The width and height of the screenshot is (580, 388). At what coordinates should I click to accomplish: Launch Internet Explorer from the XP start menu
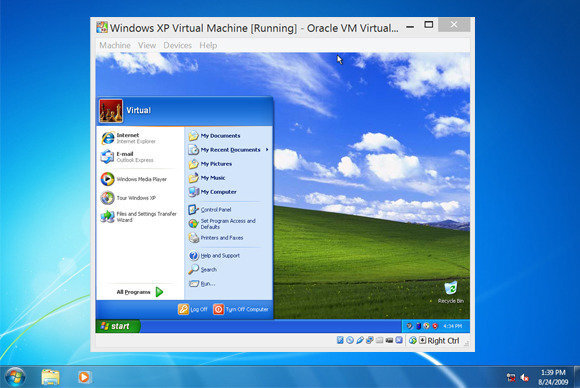[128, 138]
